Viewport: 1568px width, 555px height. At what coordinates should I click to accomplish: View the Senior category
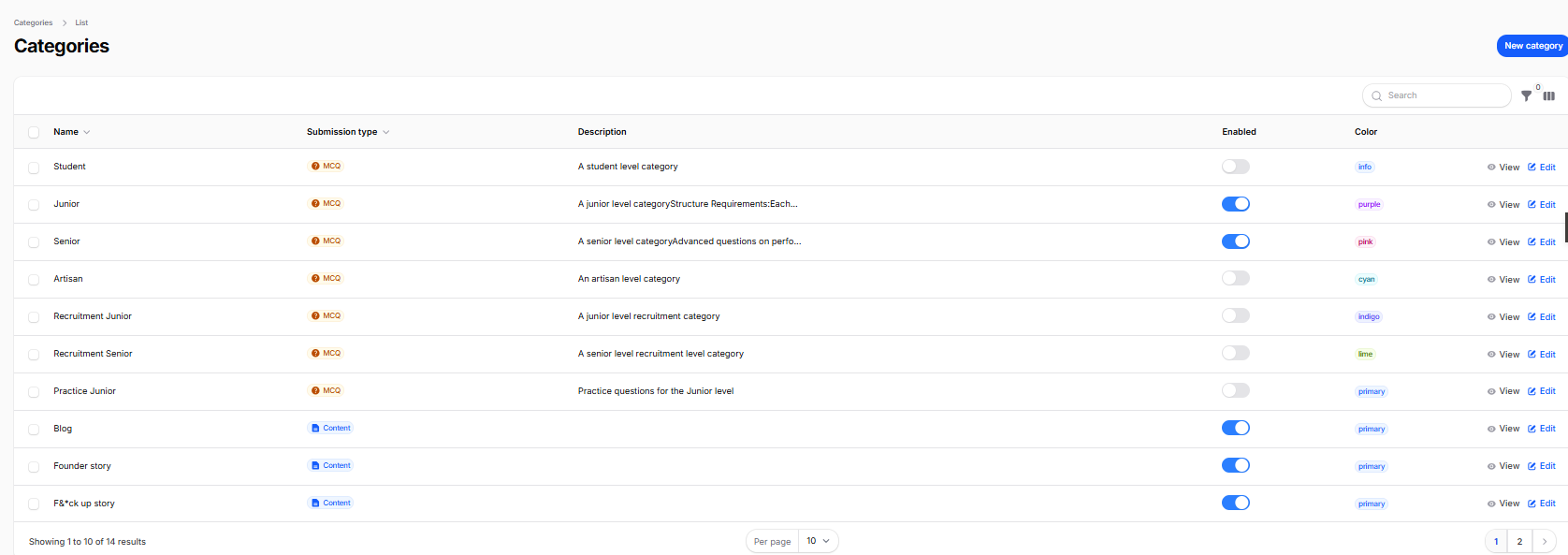pos(1503,241)
